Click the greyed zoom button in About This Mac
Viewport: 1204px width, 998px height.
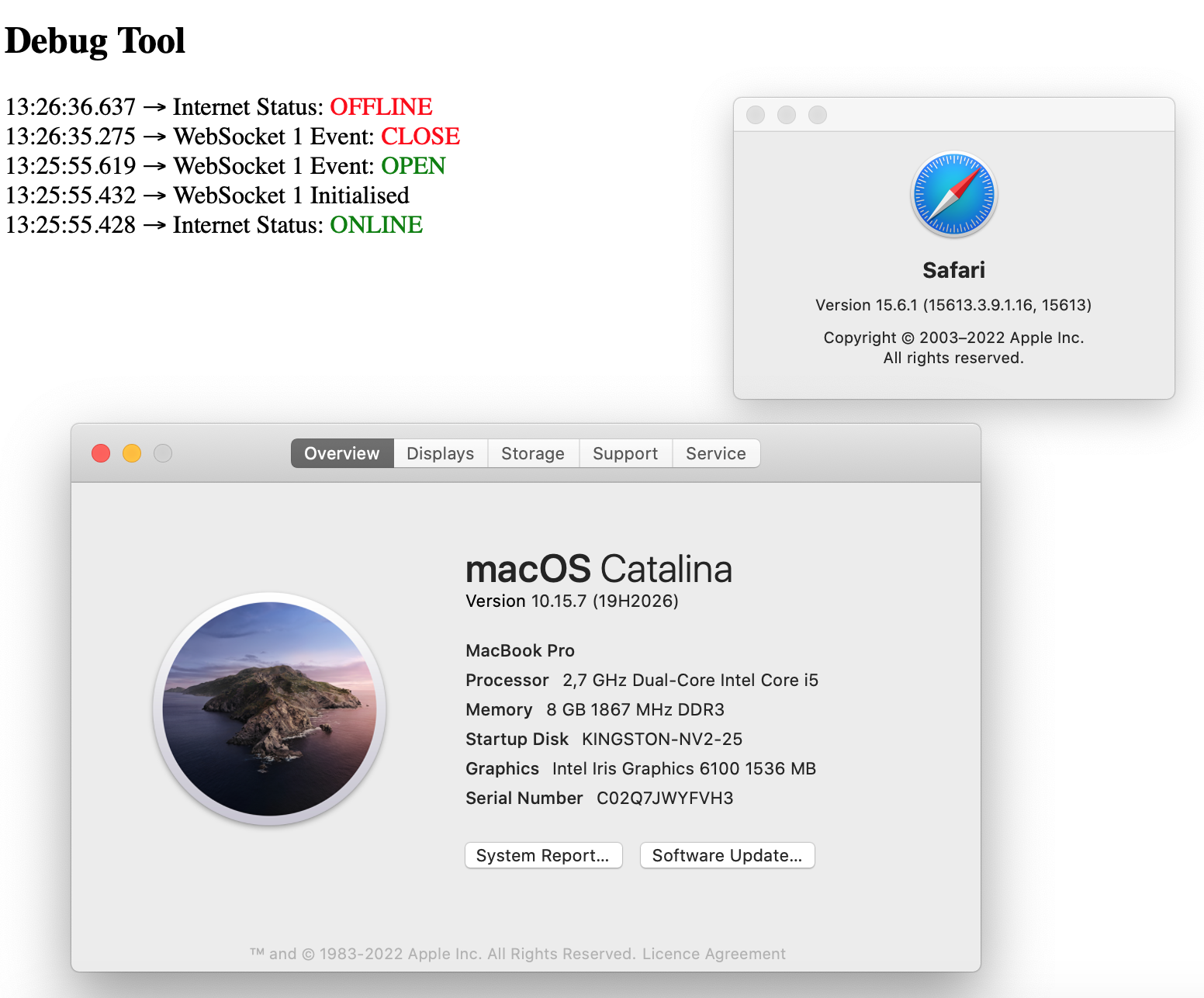[x=163, y=453]
